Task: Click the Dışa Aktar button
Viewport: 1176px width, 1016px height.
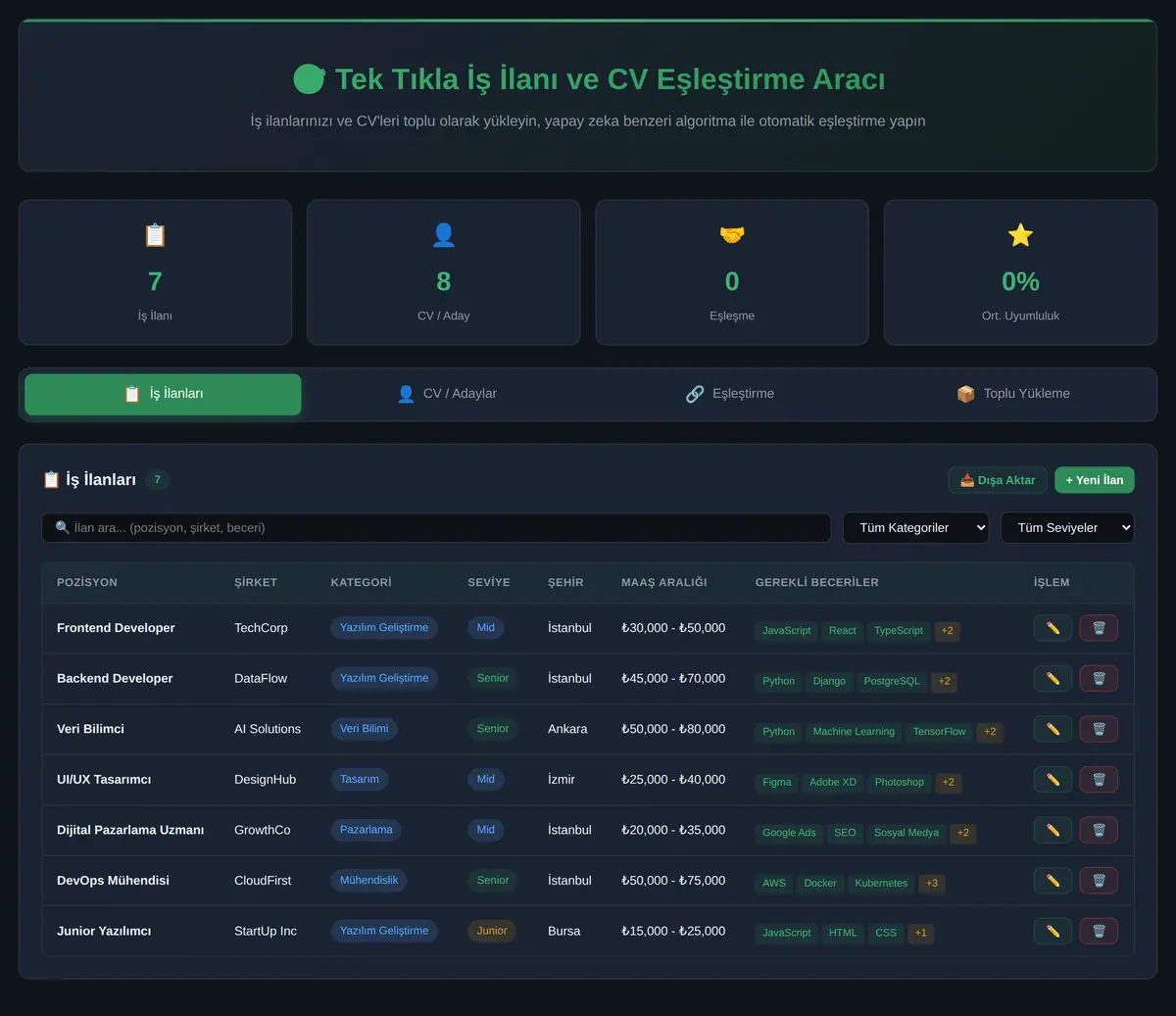Action: coord(998,480)
